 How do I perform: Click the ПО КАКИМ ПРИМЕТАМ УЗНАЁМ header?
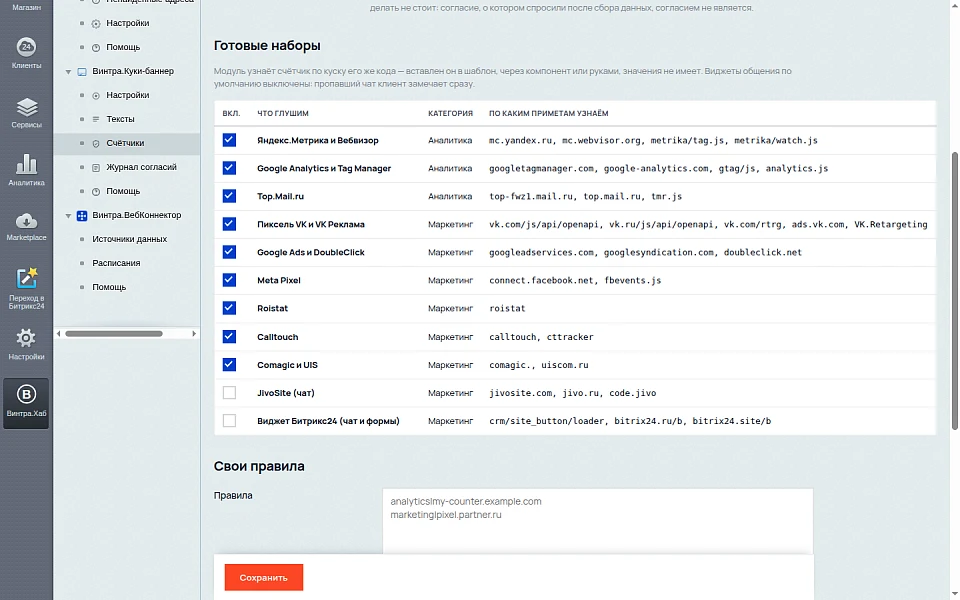[x=549, y=113]
